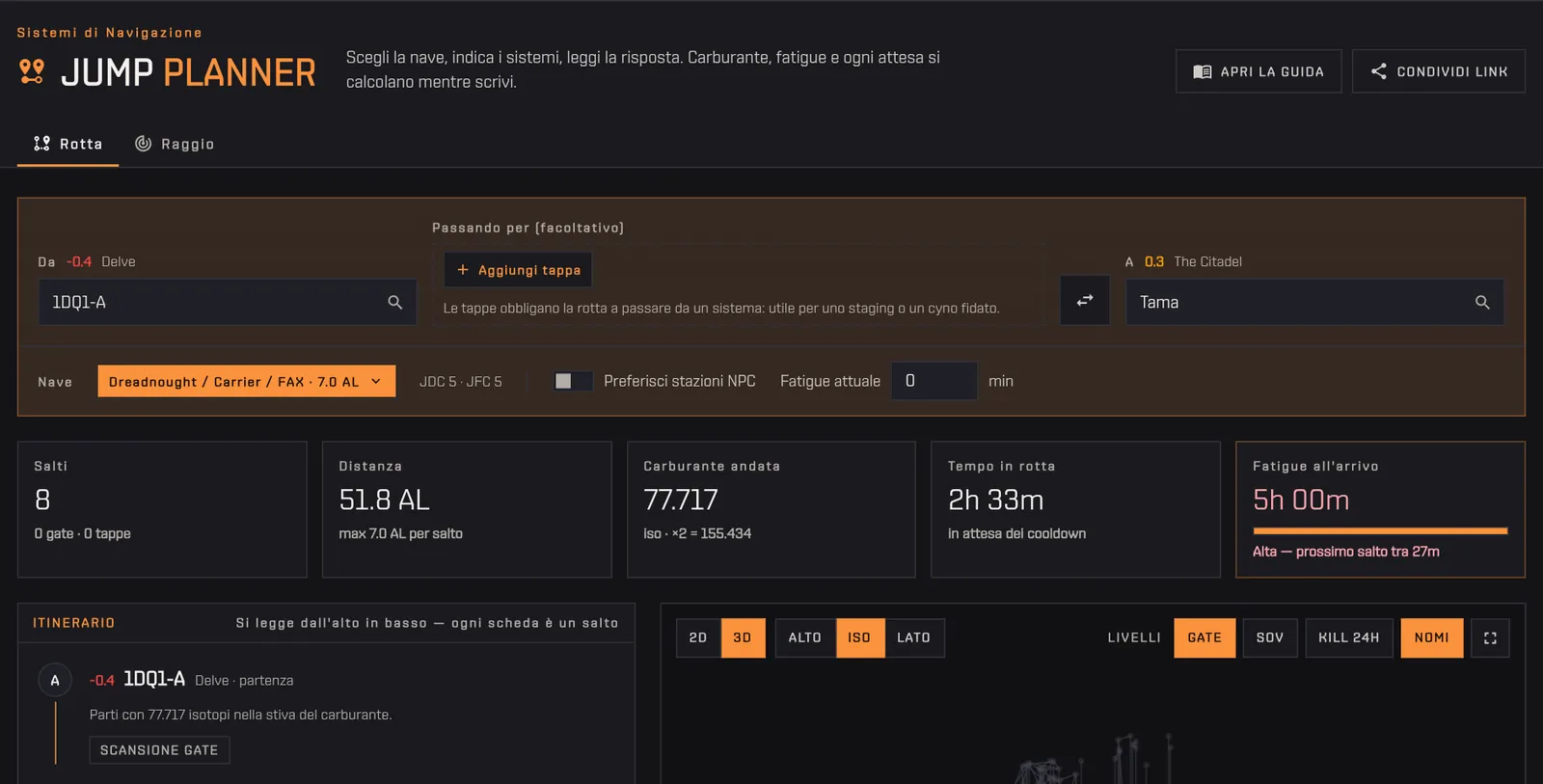
Task: Click the Scansione Gate button
Action: tap(159, 750)
